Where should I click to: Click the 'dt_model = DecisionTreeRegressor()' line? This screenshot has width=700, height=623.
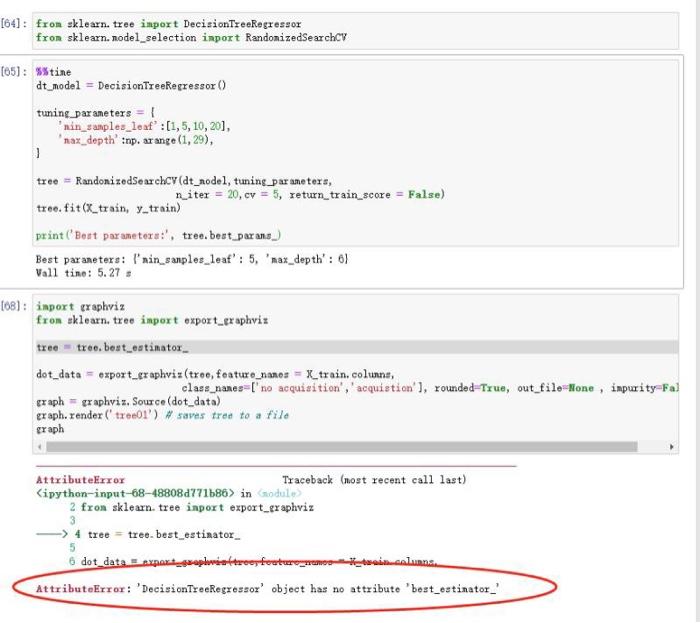coord(131,86)
